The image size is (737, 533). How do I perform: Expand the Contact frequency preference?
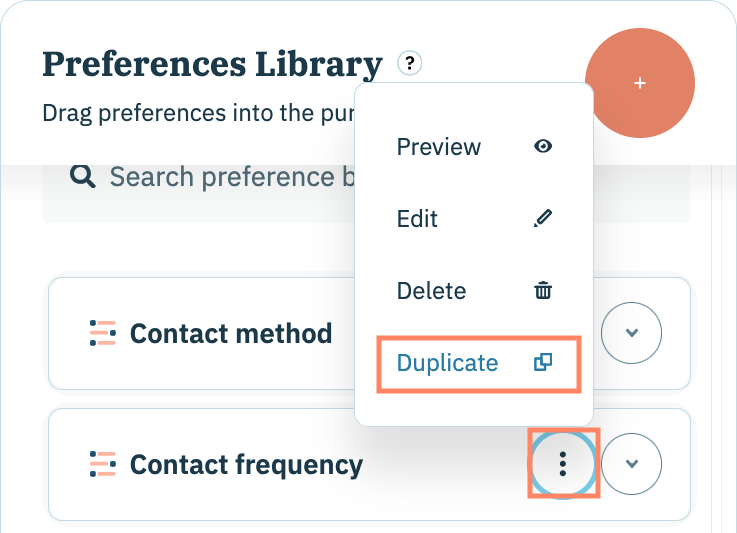[632, 465]
